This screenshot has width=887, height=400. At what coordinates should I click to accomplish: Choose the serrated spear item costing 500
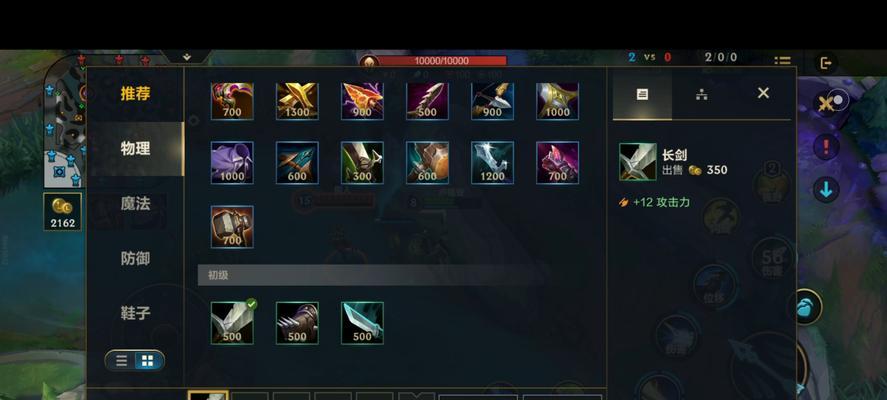(427, 101)
